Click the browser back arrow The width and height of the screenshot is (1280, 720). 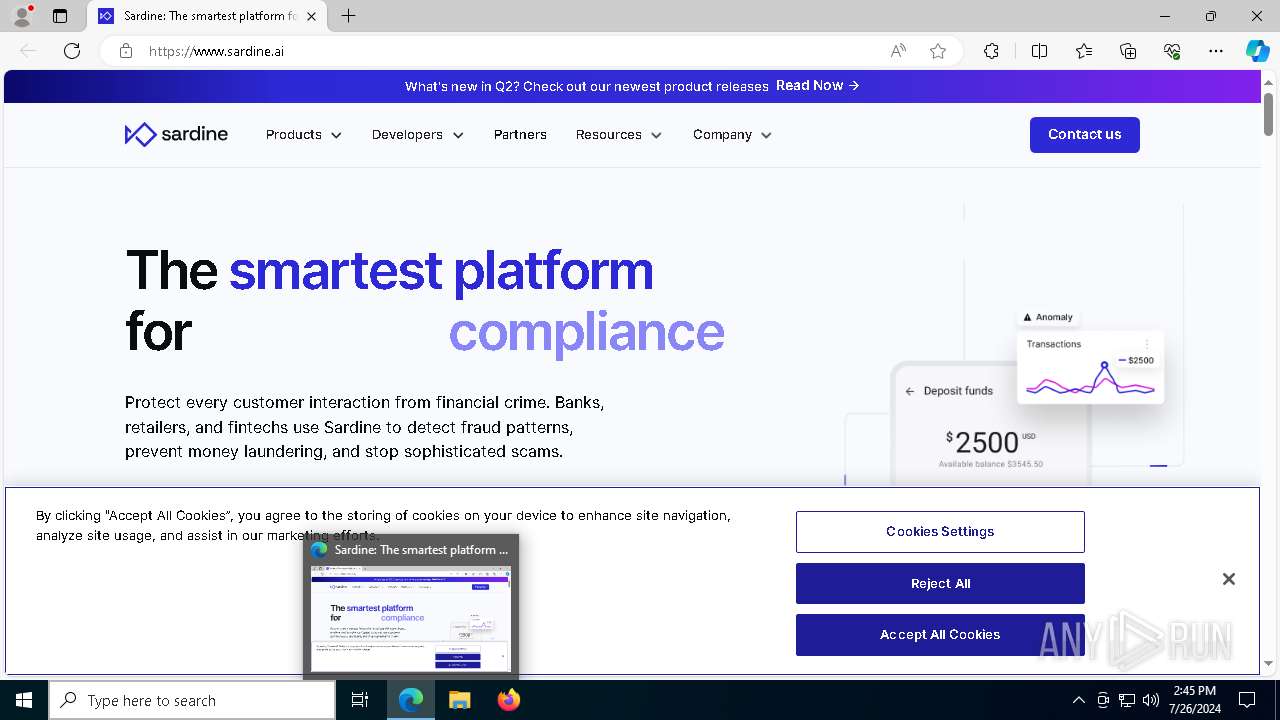point(28,51)
